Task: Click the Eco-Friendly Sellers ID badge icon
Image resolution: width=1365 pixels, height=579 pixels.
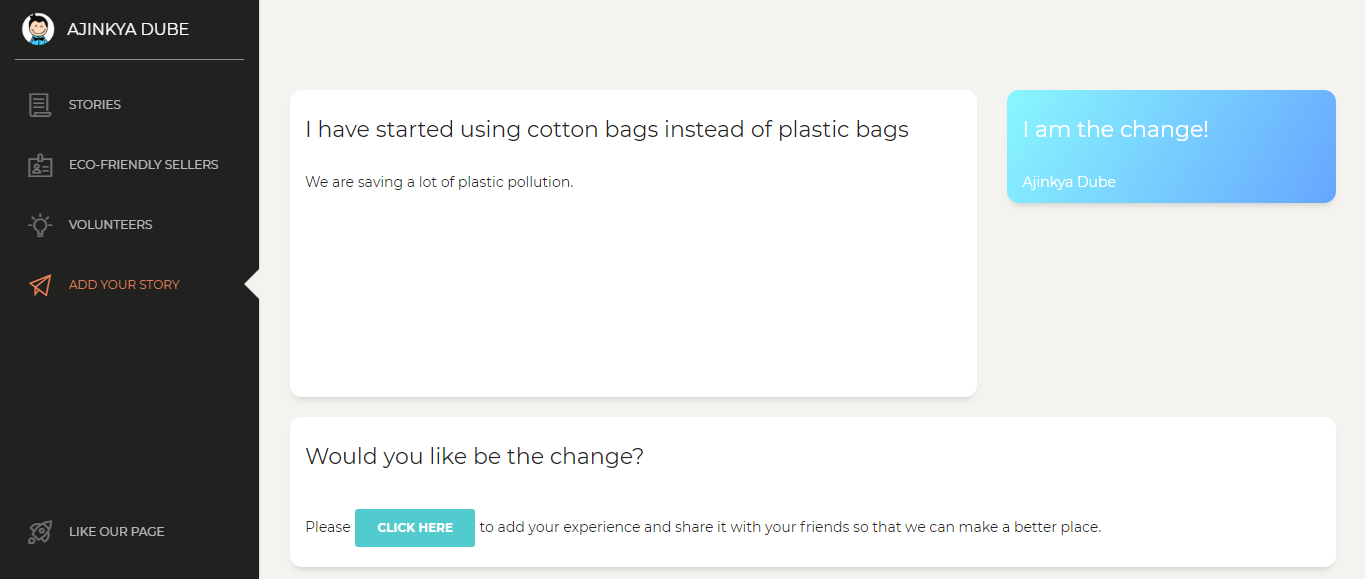Action: [x=40, y=165]
